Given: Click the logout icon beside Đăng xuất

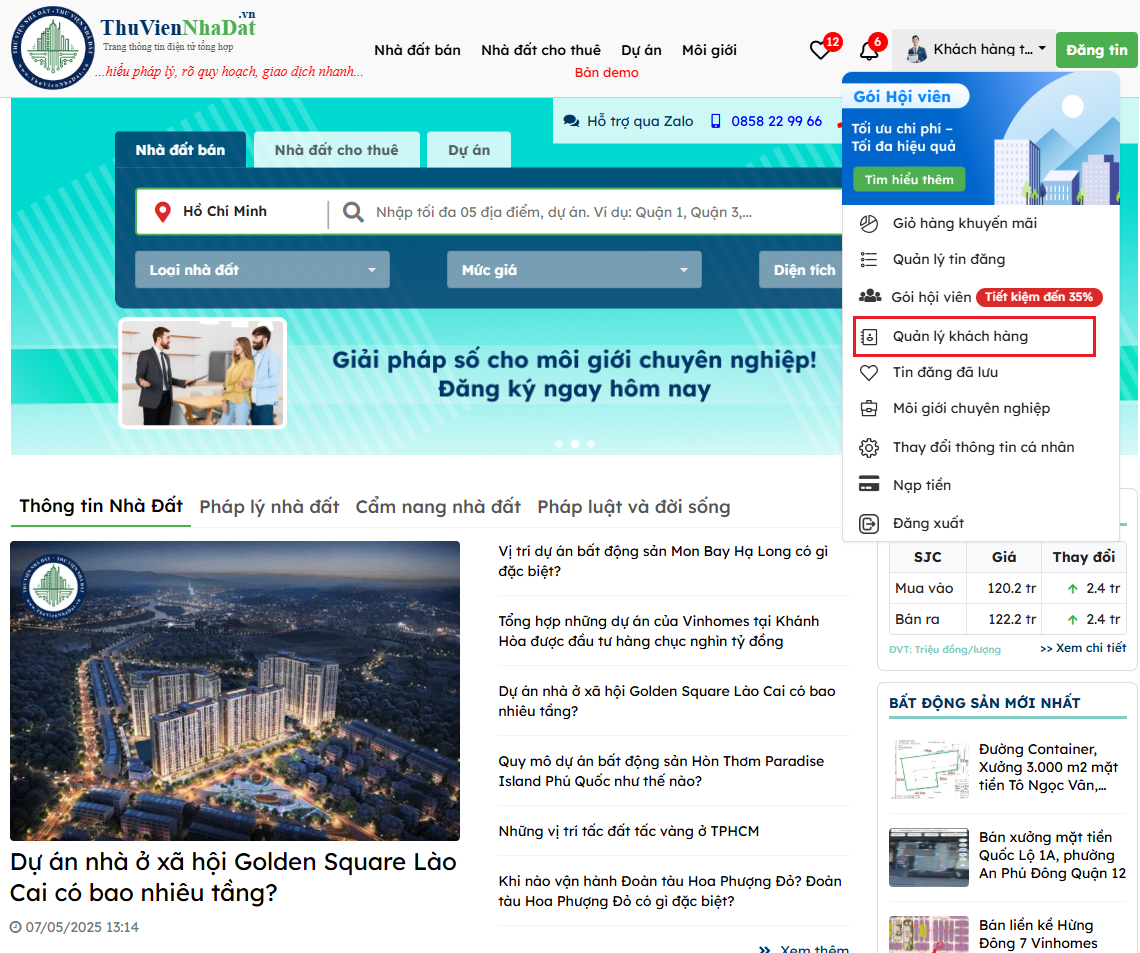Looking at the screenshot, I should (x=869, y=522).
